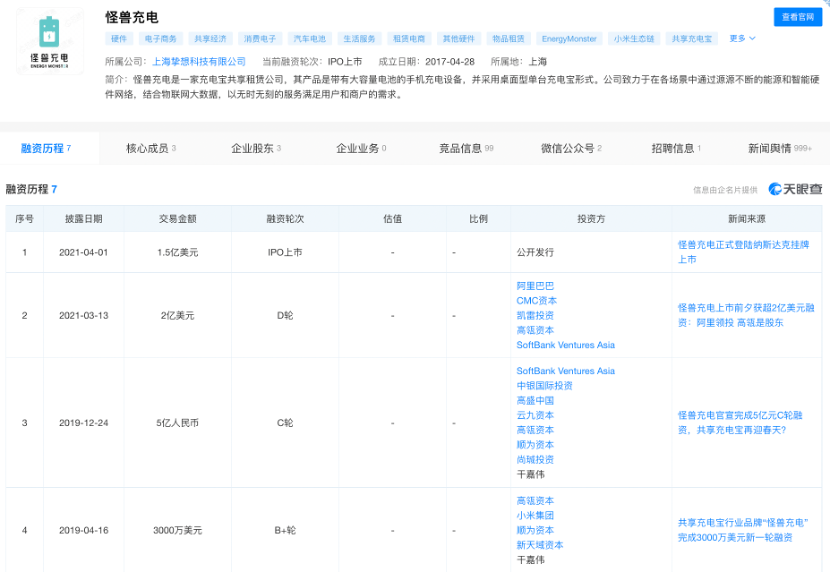This screenshot has width=830, height=572.
Task: Select the 硬件 tag
Action: 119,39
